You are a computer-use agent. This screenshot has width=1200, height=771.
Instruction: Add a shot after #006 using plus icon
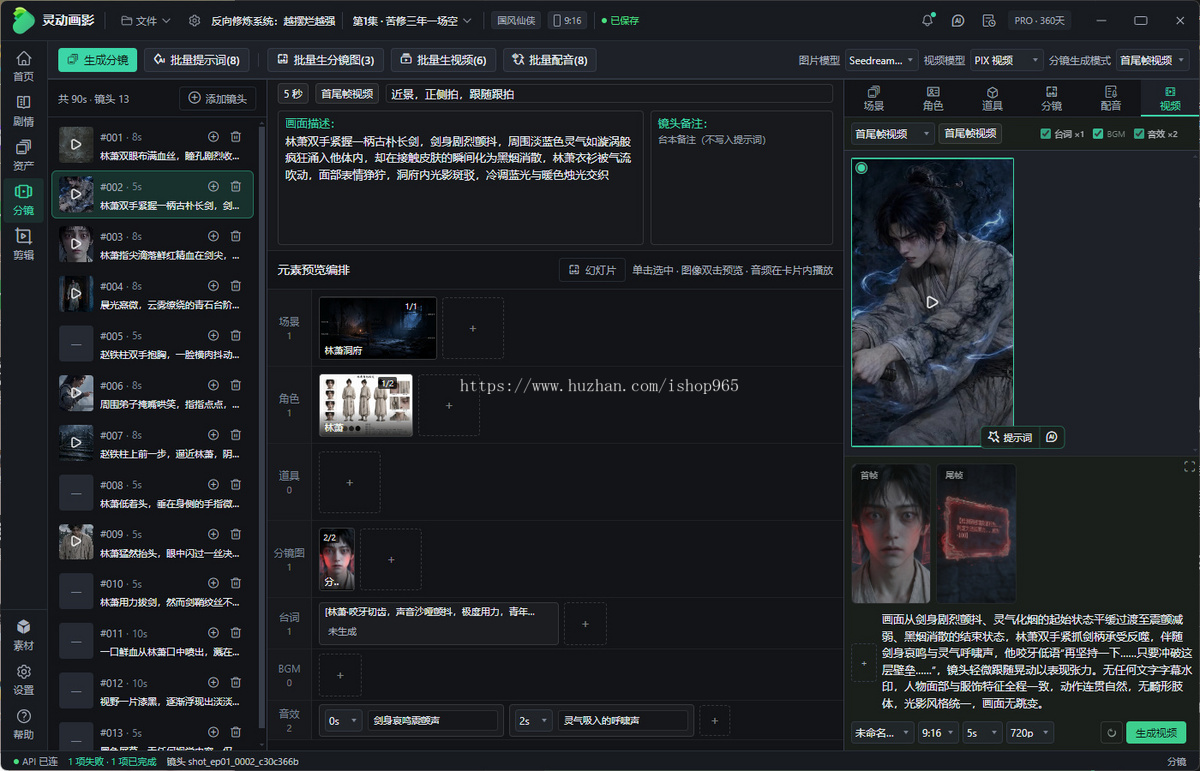213,385
